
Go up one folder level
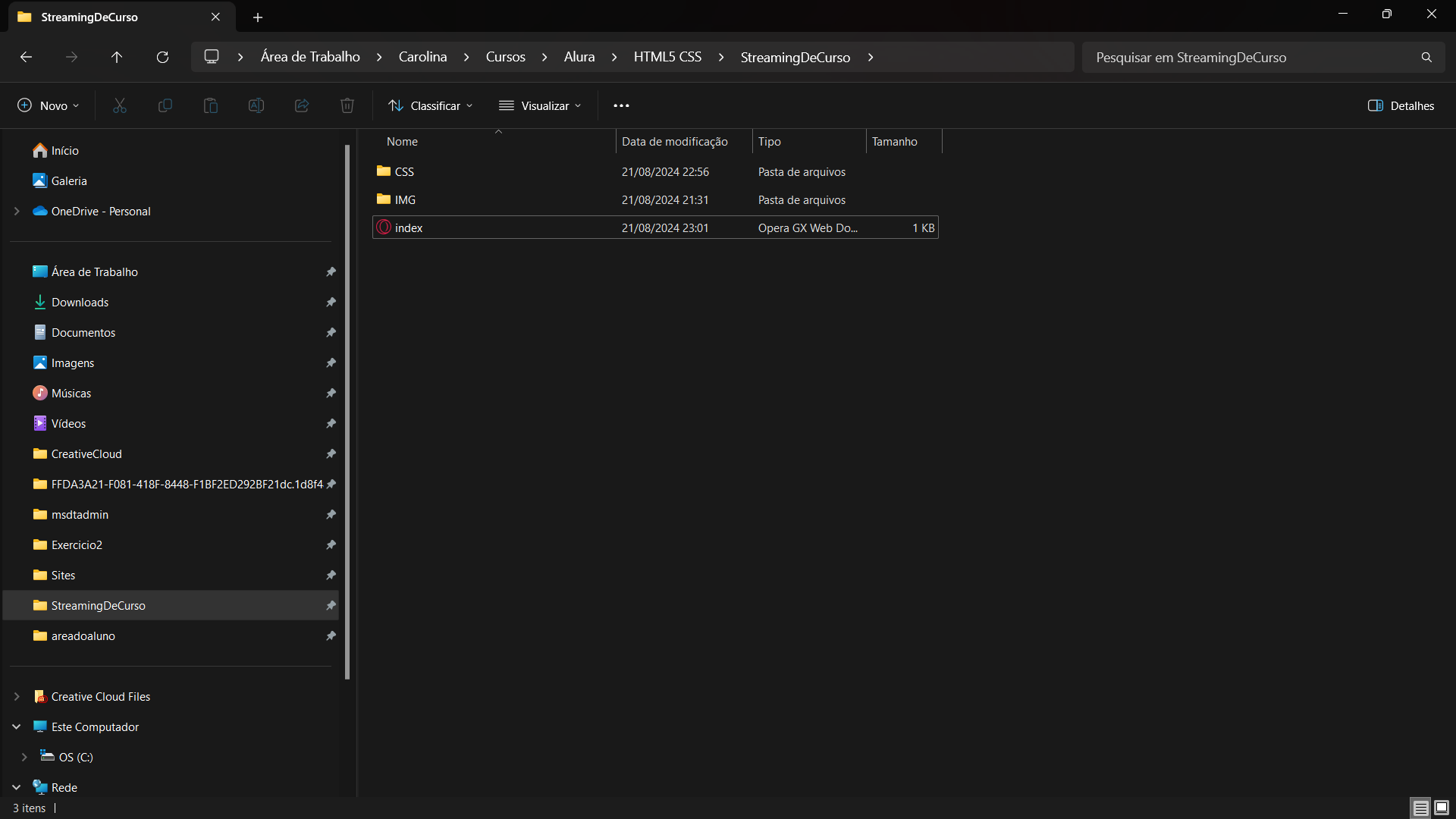point(117,57)
